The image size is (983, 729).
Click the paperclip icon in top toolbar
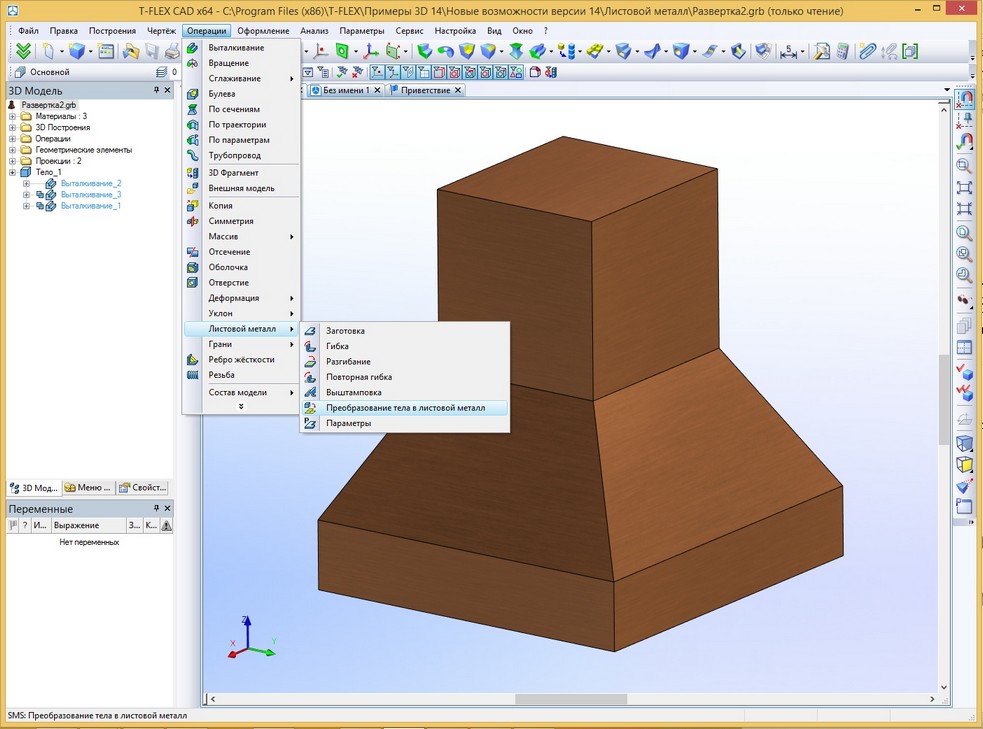coord(866,51)
